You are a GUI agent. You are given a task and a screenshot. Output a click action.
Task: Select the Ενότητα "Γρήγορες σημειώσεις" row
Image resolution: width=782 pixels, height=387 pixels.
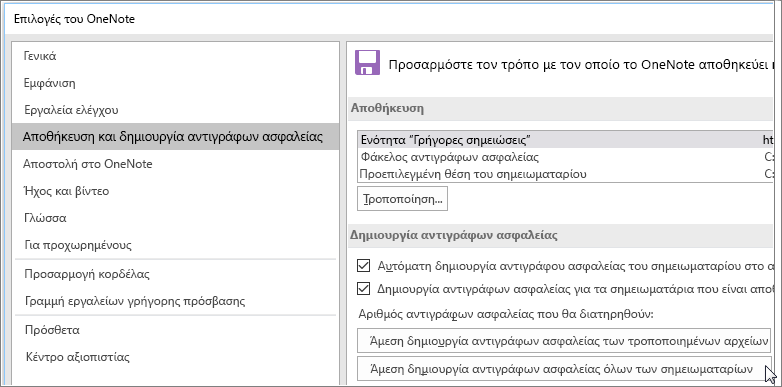coord(566,139)
